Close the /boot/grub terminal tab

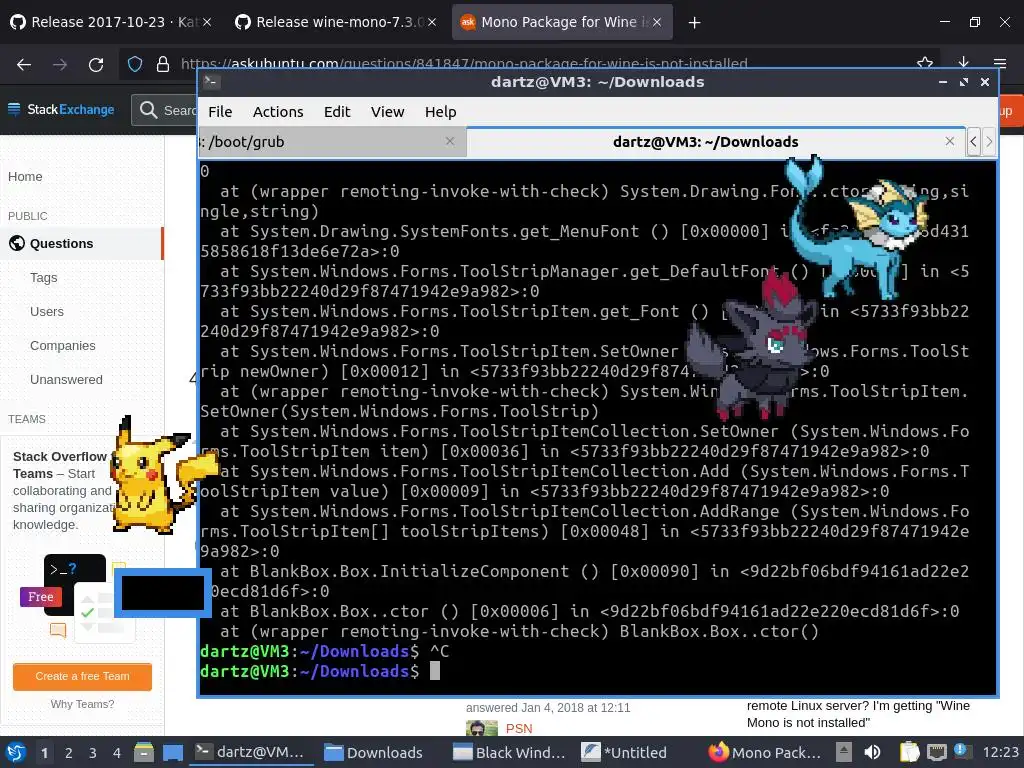[450, 141]
